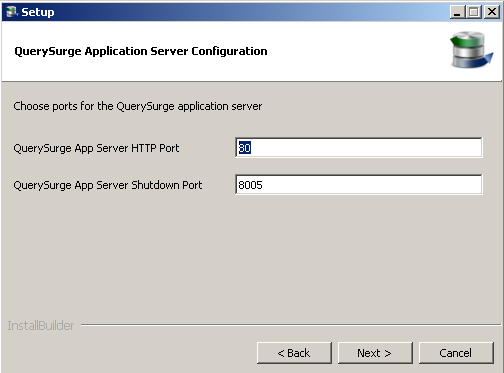504x373 pixels.
Task: Click the maximize window button
Action: (474, 12)
